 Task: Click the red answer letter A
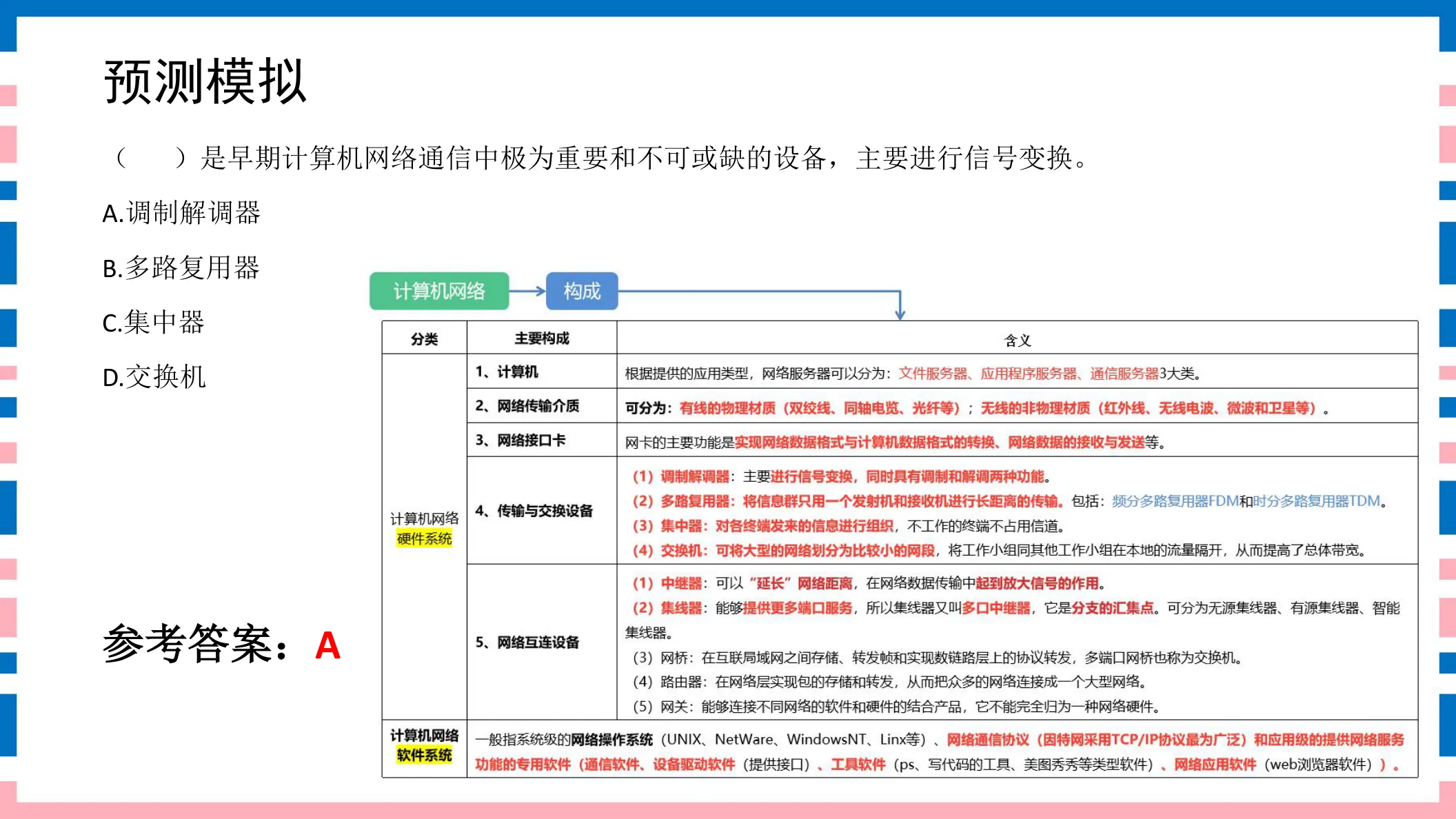(327, 646)
